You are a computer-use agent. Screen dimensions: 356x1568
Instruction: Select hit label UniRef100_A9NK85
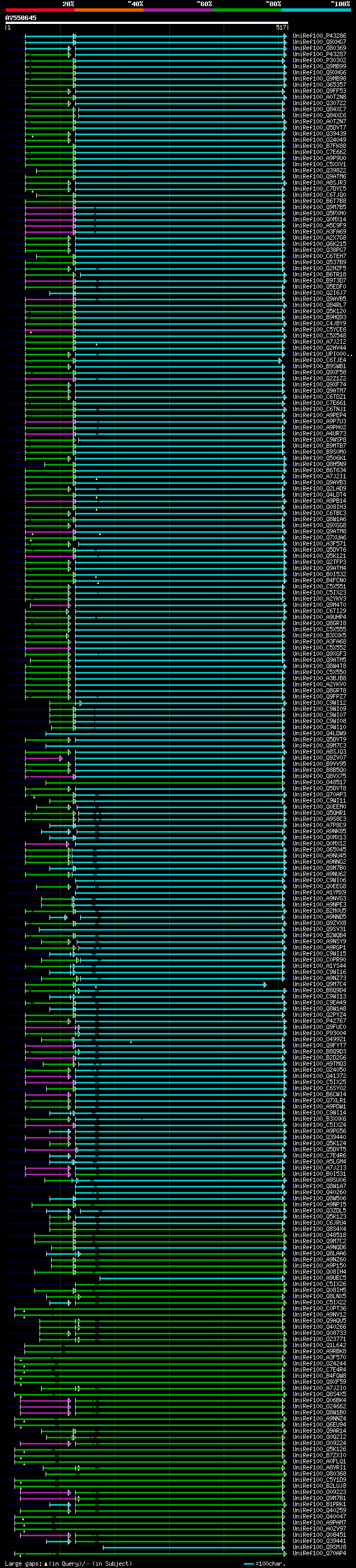tap(319, 831)
